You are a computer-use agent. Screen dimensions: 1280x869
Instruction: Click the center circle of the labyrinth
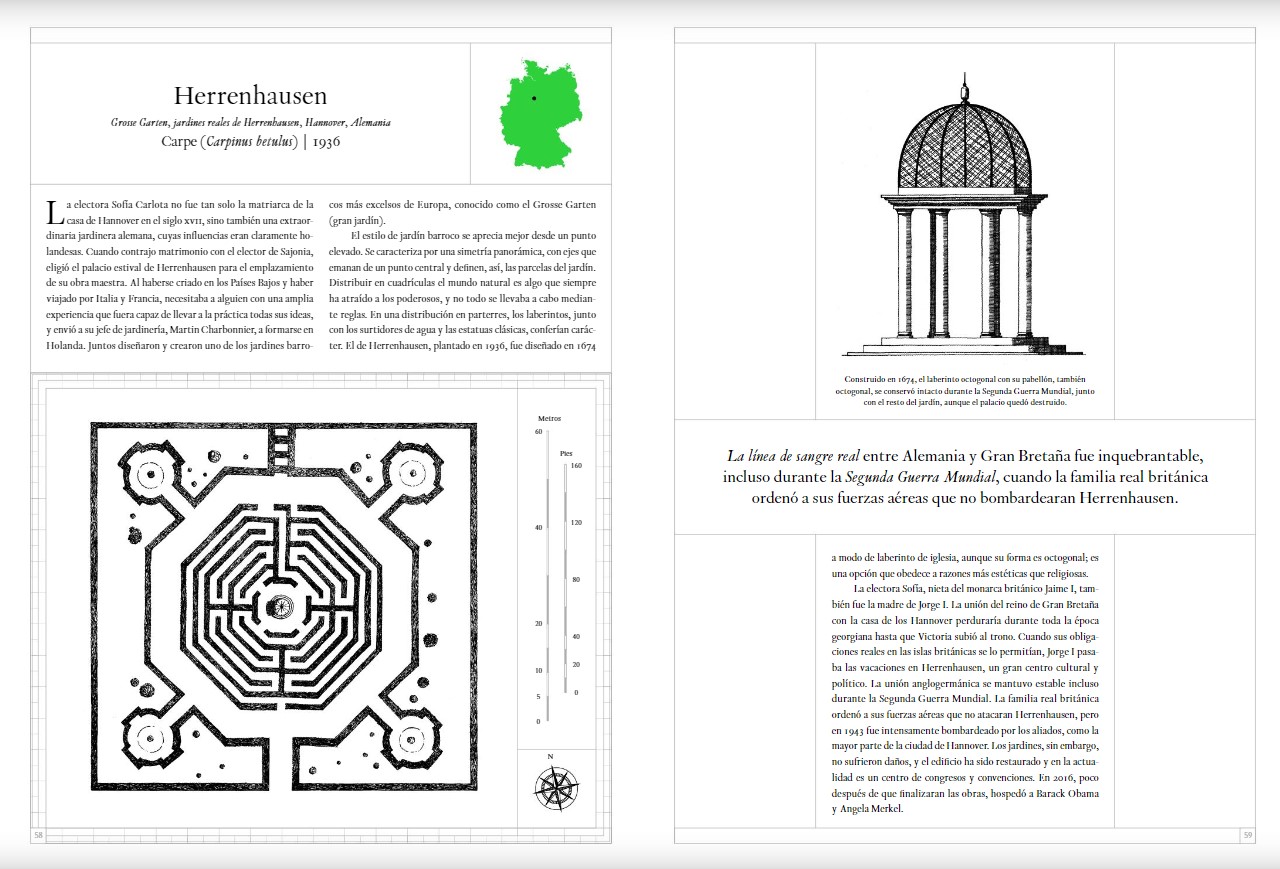(282, 606)
